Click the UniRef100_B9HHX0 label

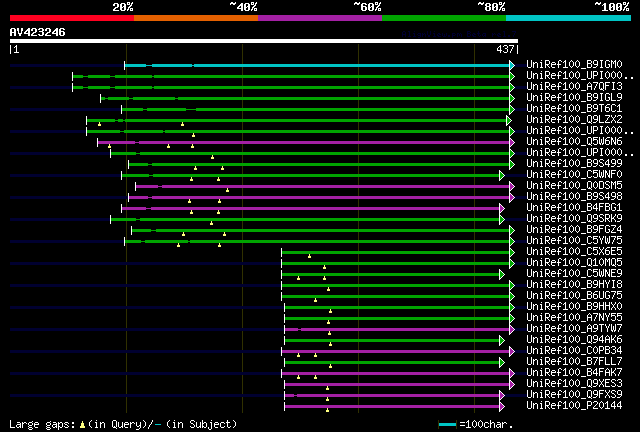click(574, 307)
